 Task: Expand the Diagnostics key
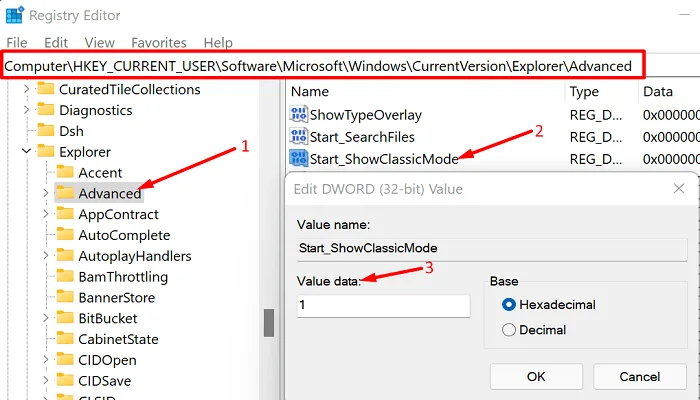pos(26,110)
